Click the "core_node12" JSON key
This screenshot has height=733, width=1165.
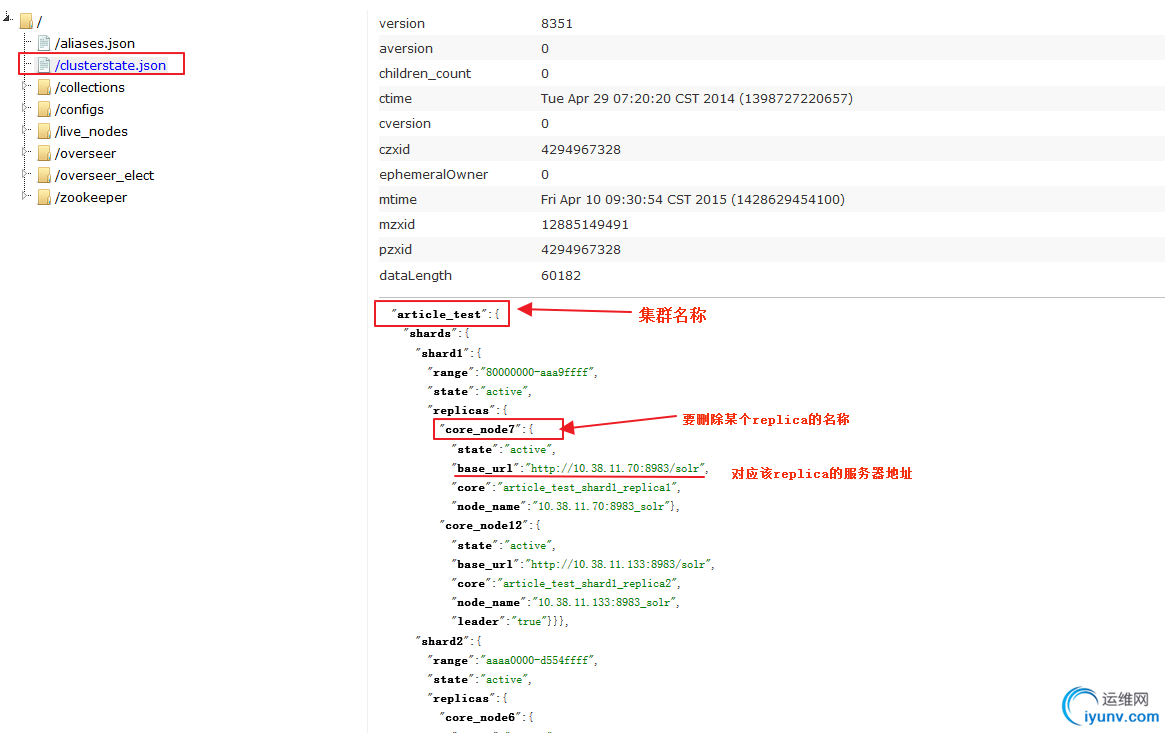click(x=484, y=525)
